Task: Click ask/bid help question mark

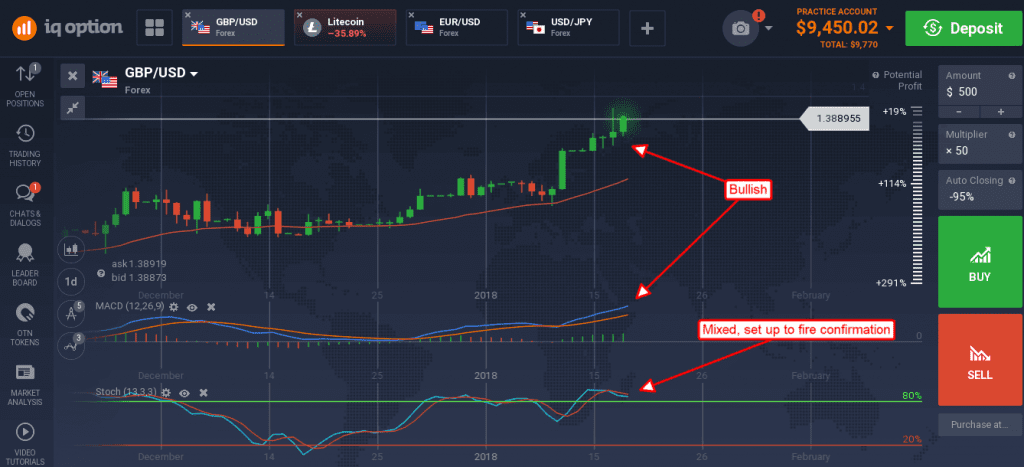Action: (x=101, y=274)
